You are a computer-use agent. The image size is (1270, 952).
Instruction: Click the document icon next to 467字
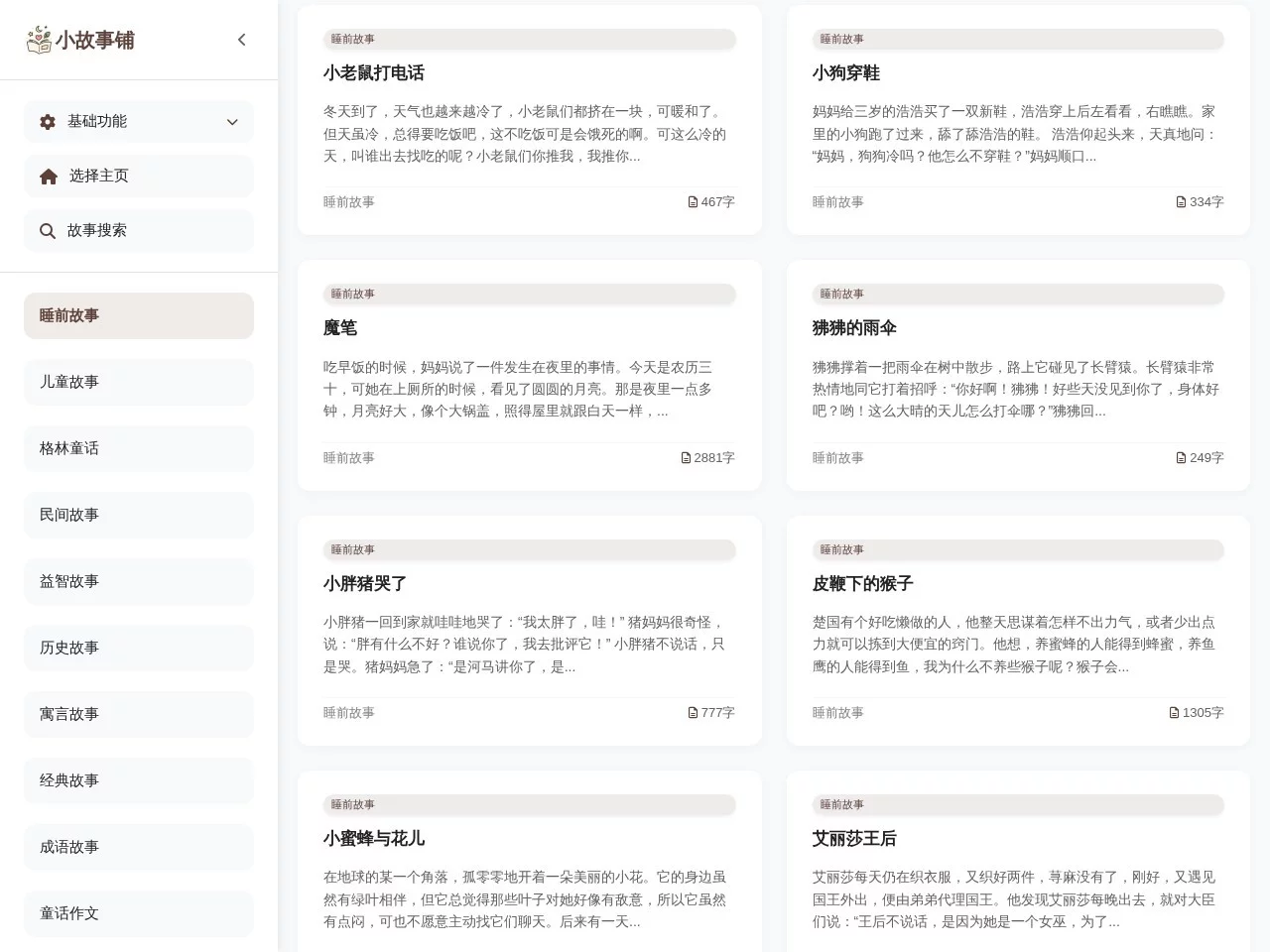692,201
